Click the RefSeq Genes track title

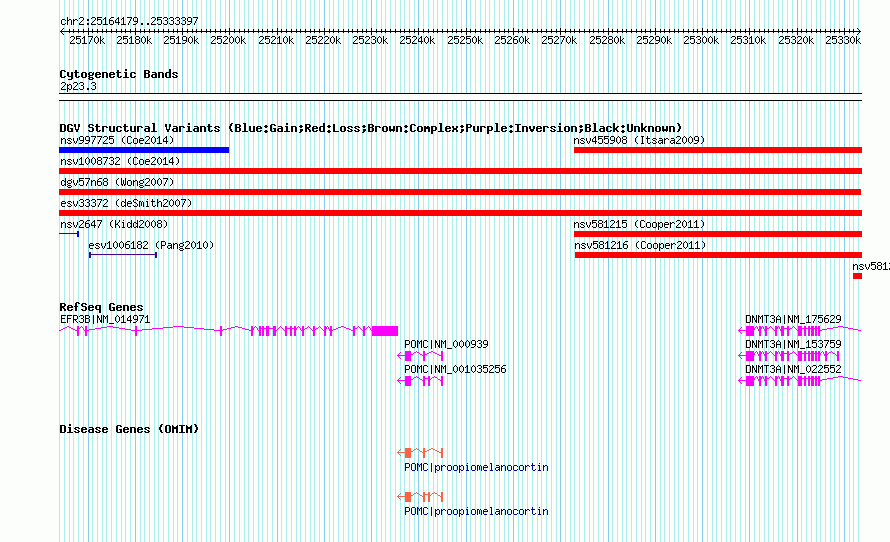click(x=101, y=307)
